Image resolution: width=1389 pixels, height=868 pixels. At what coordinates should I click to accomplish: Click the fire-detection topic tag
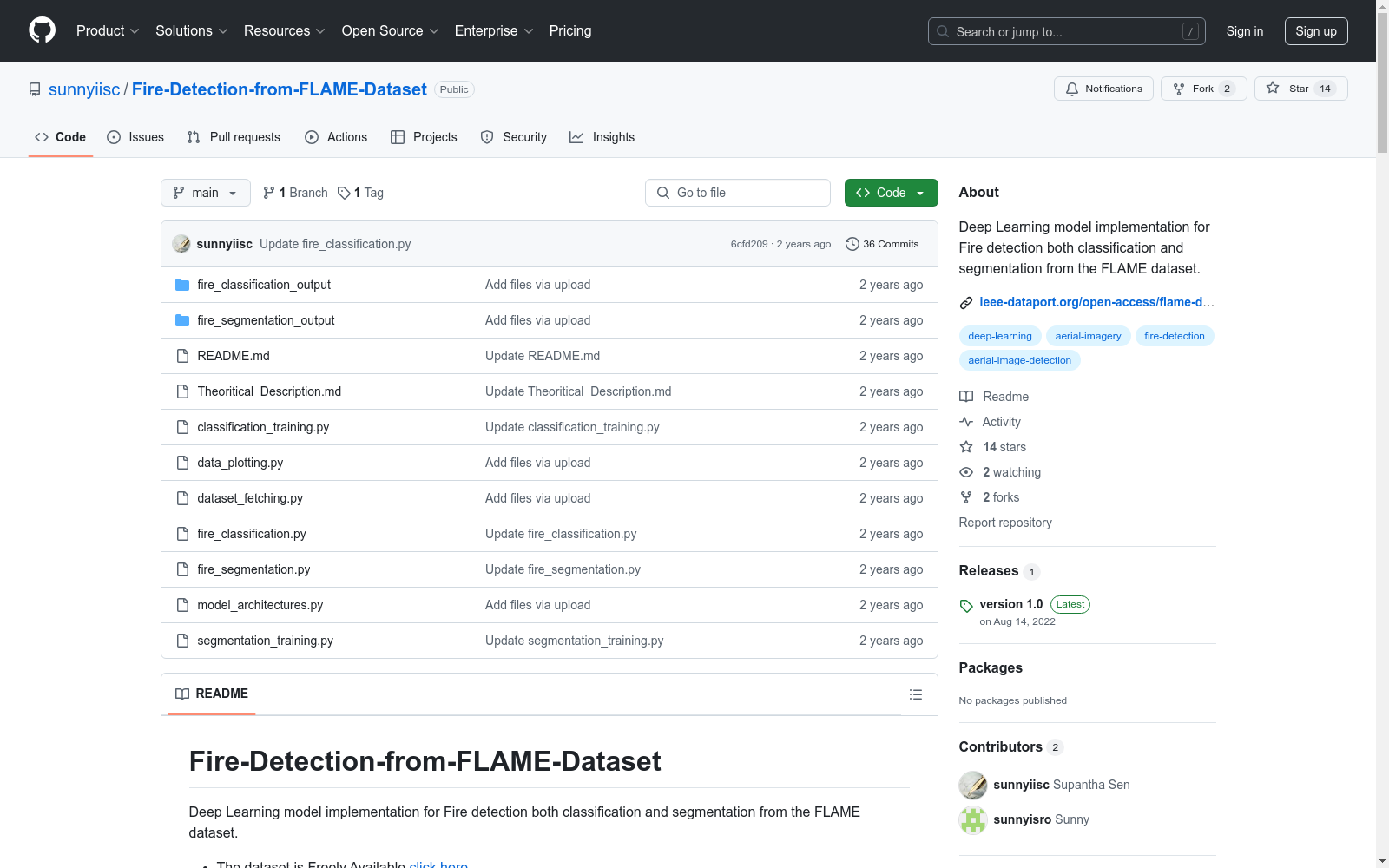coord(1175,336)
